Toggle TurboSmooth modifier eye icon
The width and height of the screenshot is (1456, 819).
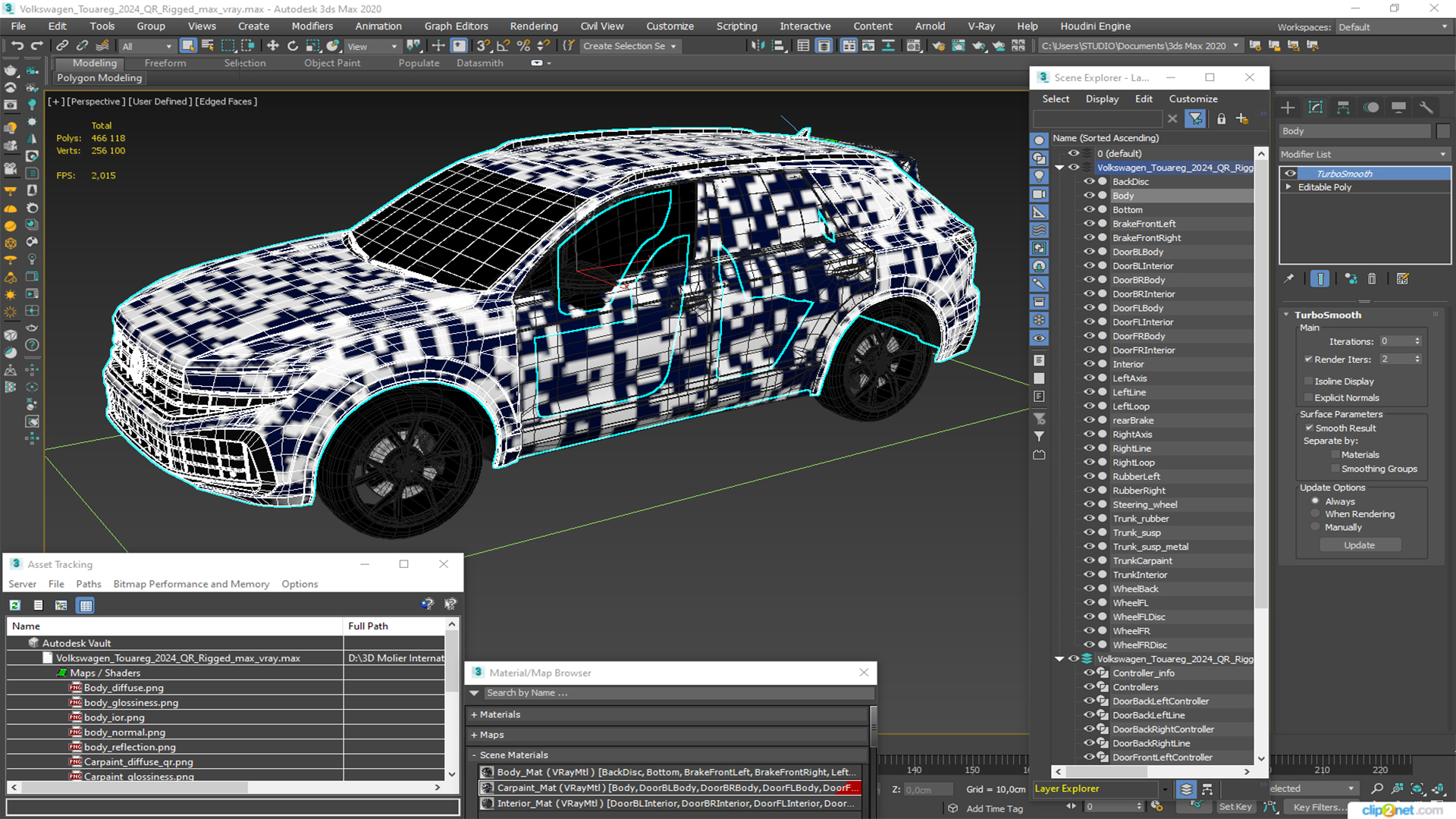[1291, 174]
